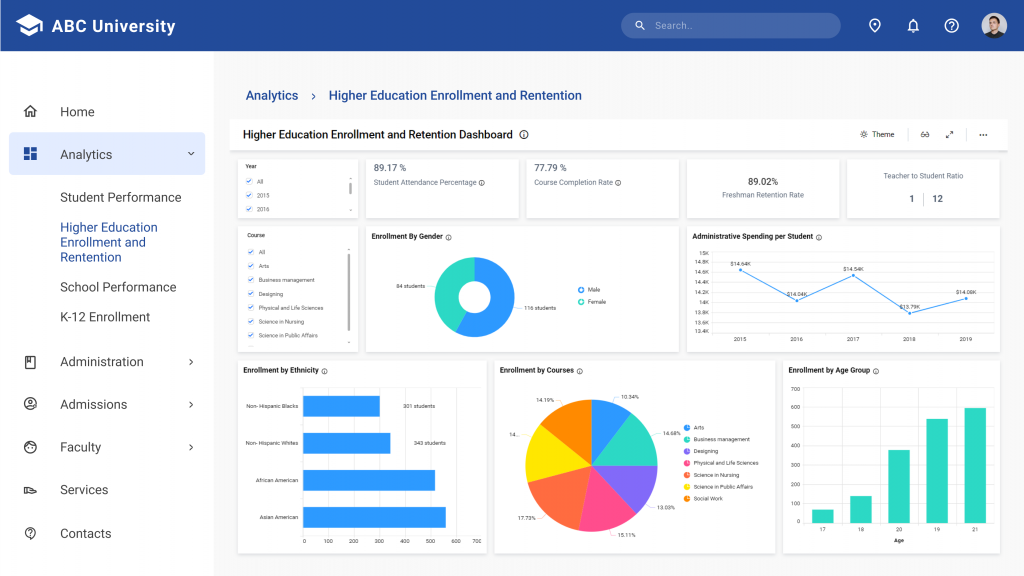
Task: Select Student Performance in the sidebar
Action: coord(121,197)
